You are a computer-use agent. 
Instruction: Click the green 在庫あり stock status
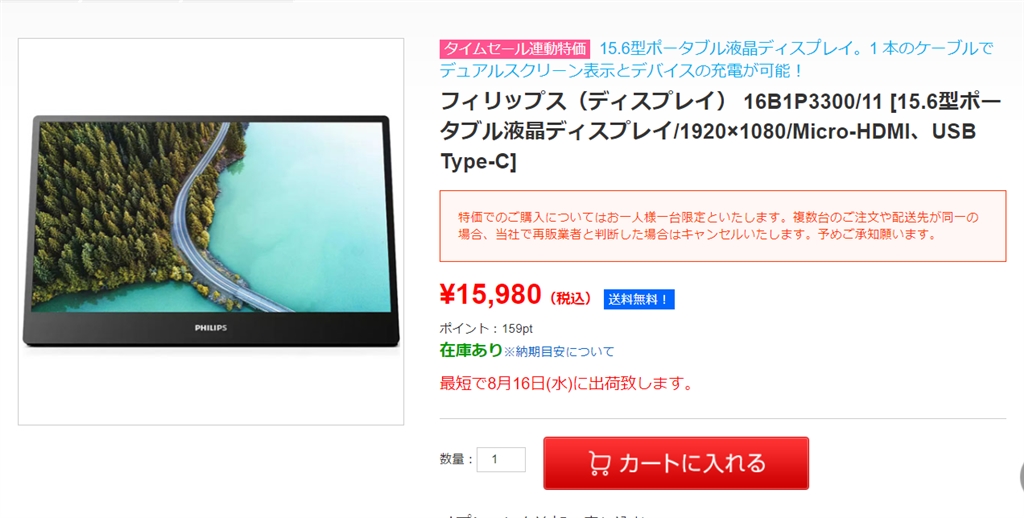[471, 351]
